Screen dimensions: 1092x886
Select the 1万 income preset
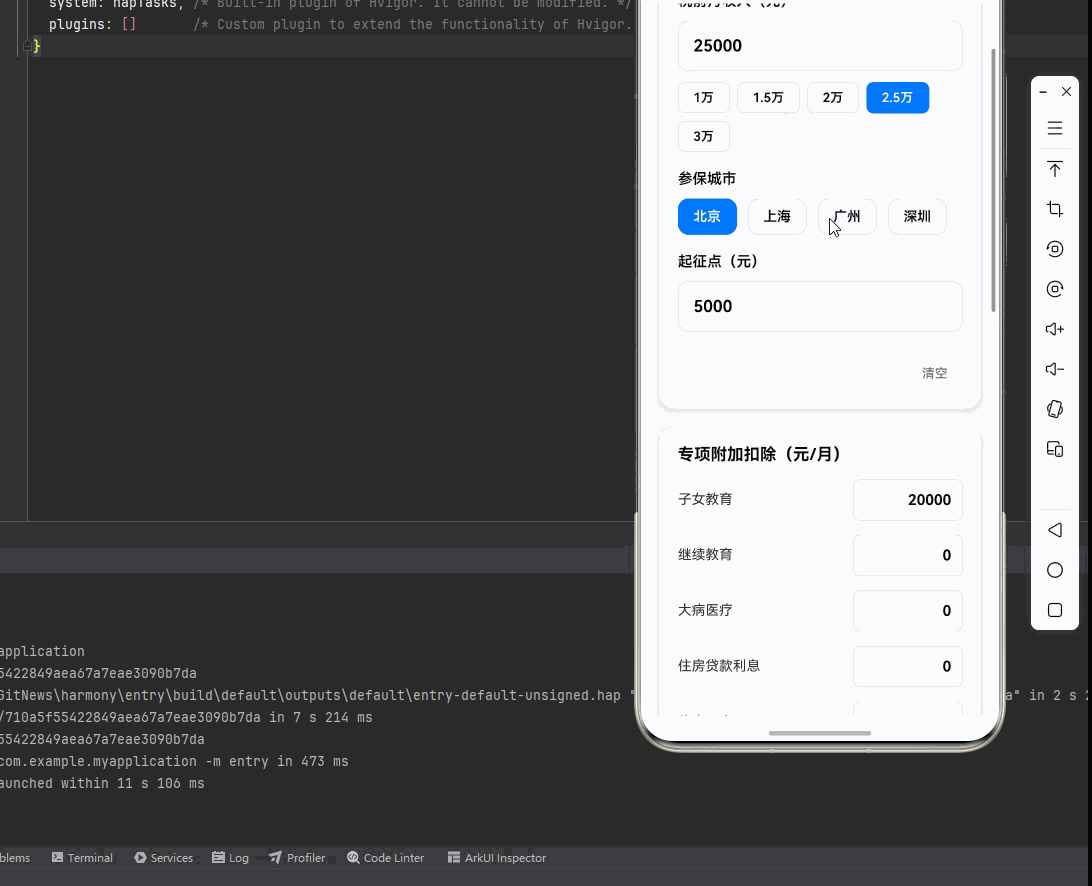[x=703, y=98]
